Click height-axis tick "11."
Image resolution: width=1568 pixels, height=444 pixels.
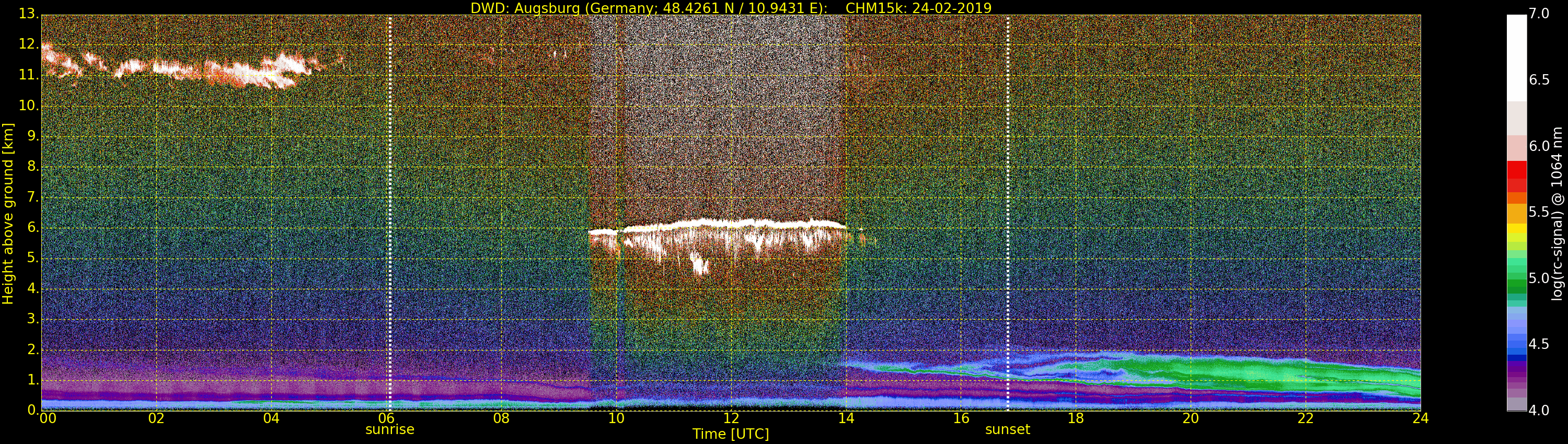click(29, 75)
